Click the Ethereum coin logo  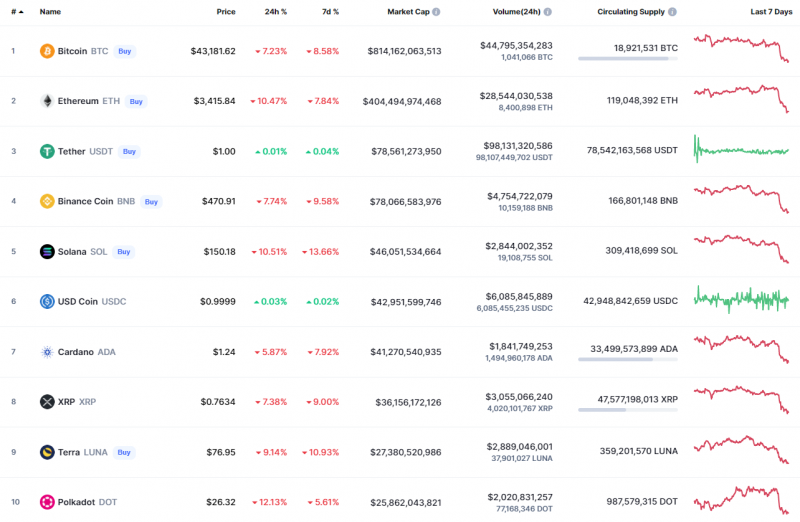coord(47,101)
